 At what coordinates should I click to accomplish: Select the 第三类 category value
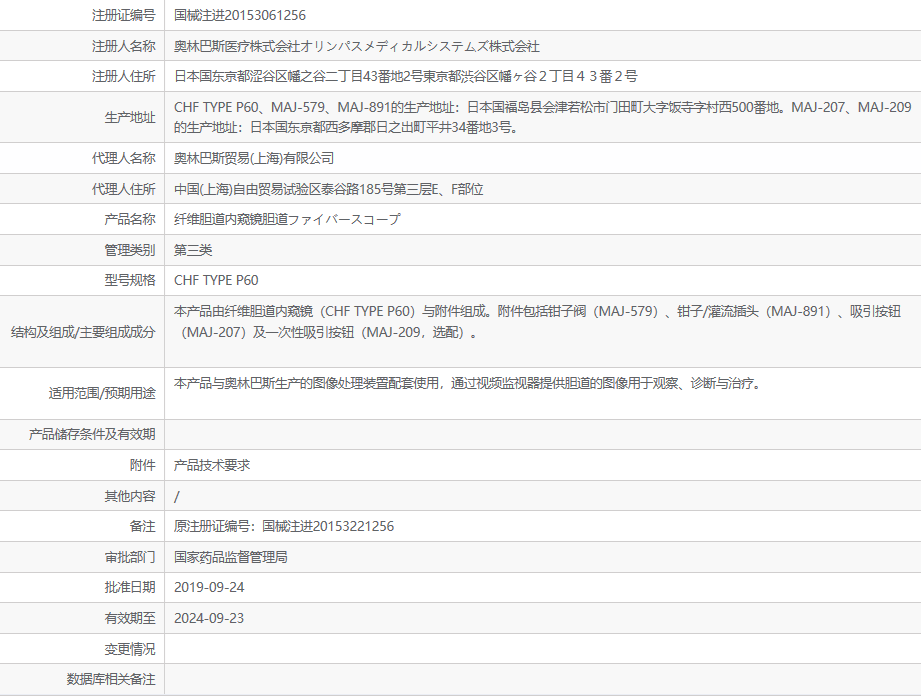(x=193, y=250)
